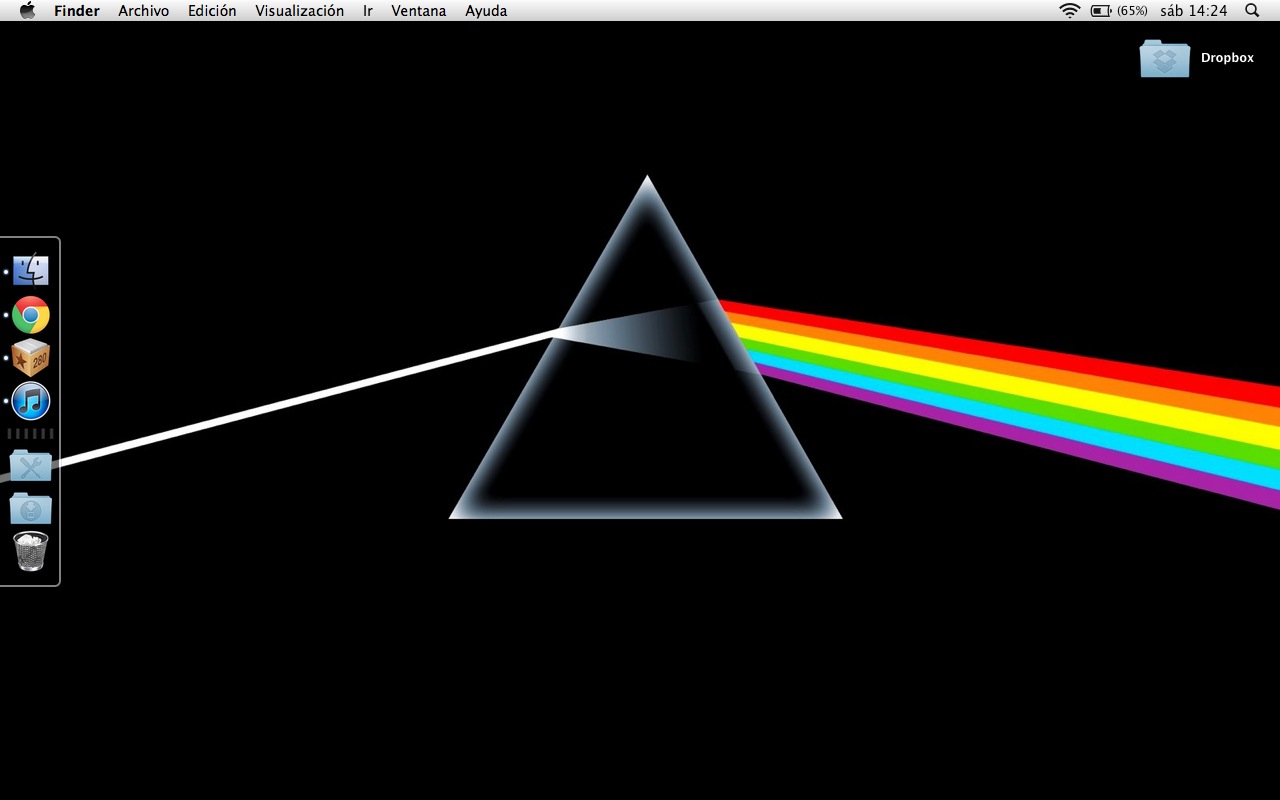Open the Ventana menu
Image resolution: width=1280 pixels, height=800 pixels.
pos(419,11)
